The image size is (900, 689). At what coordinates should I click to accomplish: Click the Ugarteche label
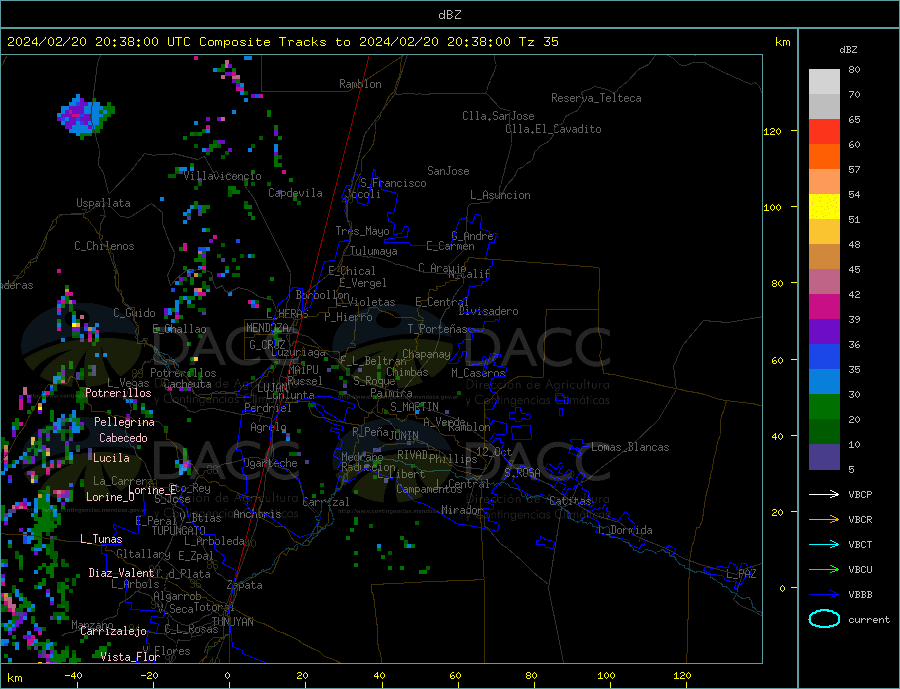270,463
